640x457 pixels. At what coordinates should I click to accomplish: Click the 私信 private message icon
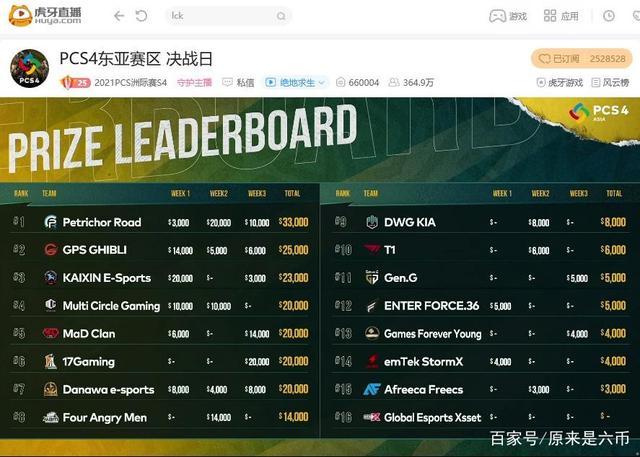click(x=238, y=83)
